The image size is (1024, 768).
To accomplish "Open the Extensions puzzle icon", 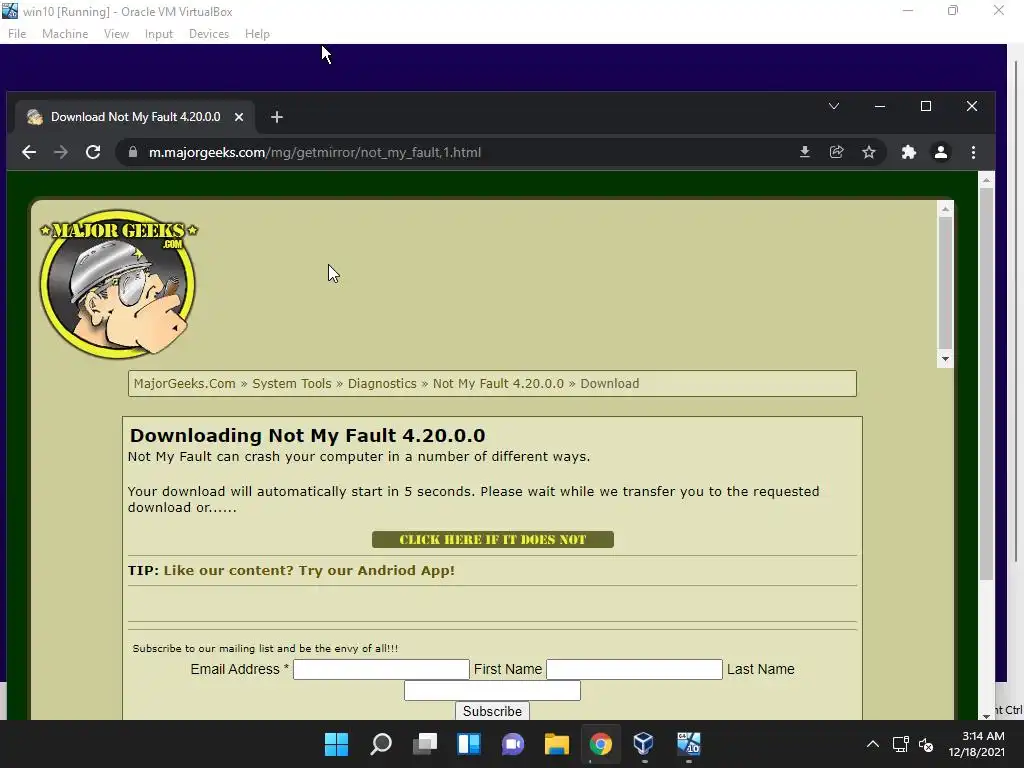I will pyautogui.click(x=908, y=152).
